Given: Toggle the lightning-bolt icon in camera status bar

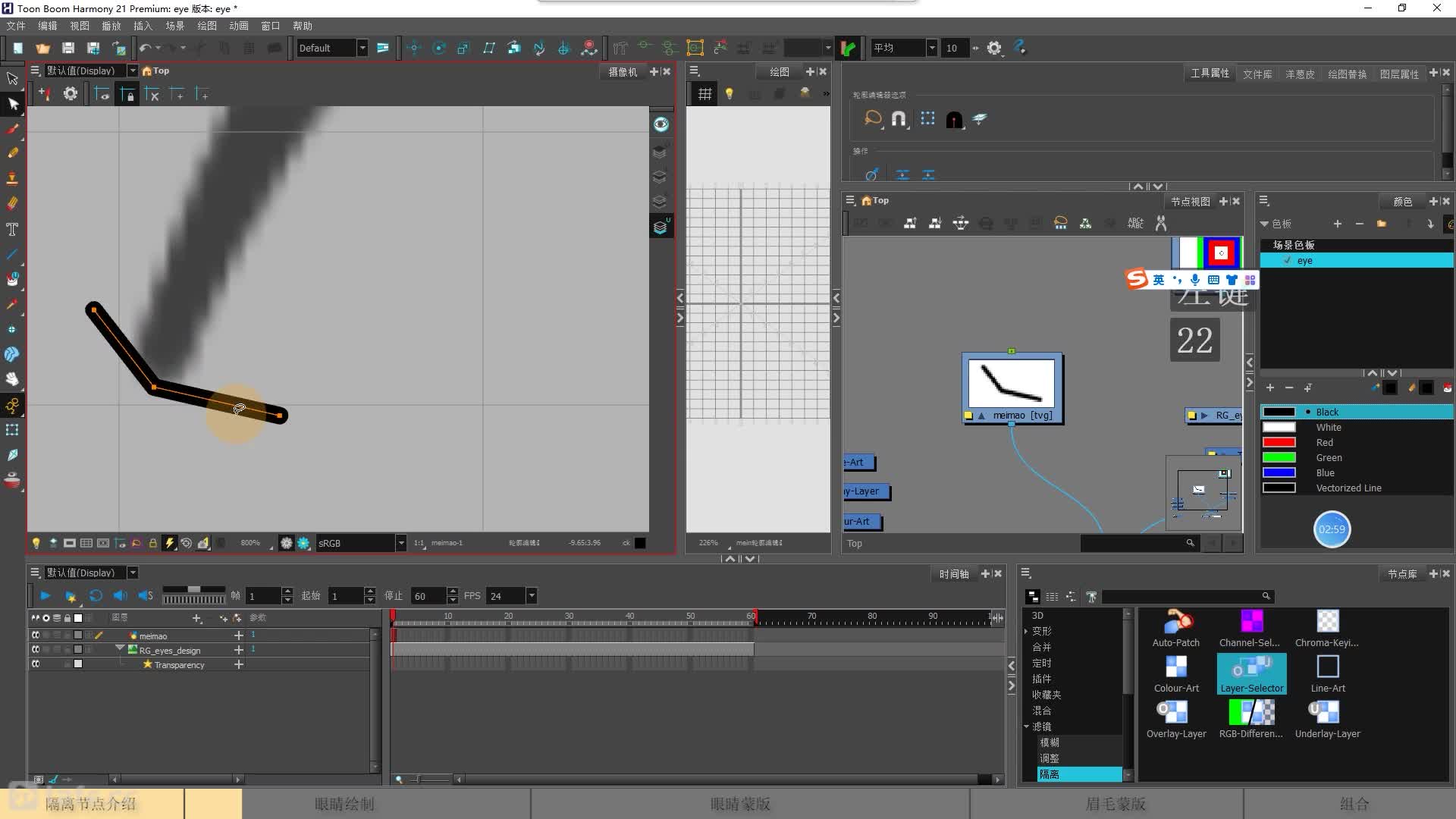Looking at the screenshot, I should (170, 543).
